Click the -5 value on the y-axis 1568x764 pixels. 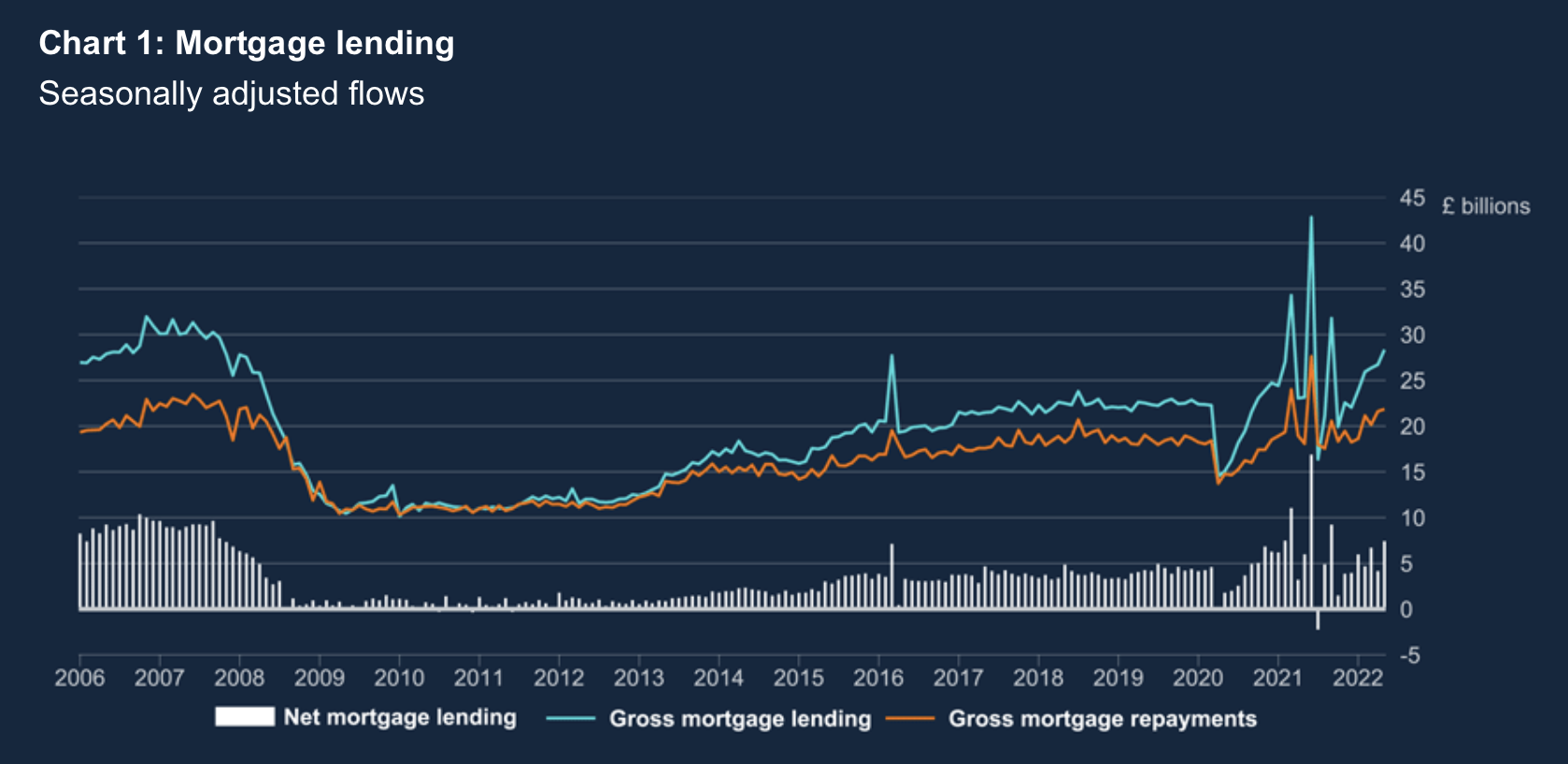click(x=1410, y=656)
